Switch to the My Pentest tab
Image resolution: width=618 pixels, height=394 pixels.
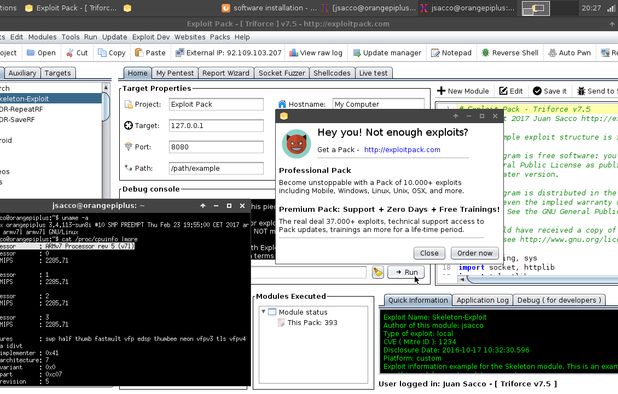click(x=175, y=73)
